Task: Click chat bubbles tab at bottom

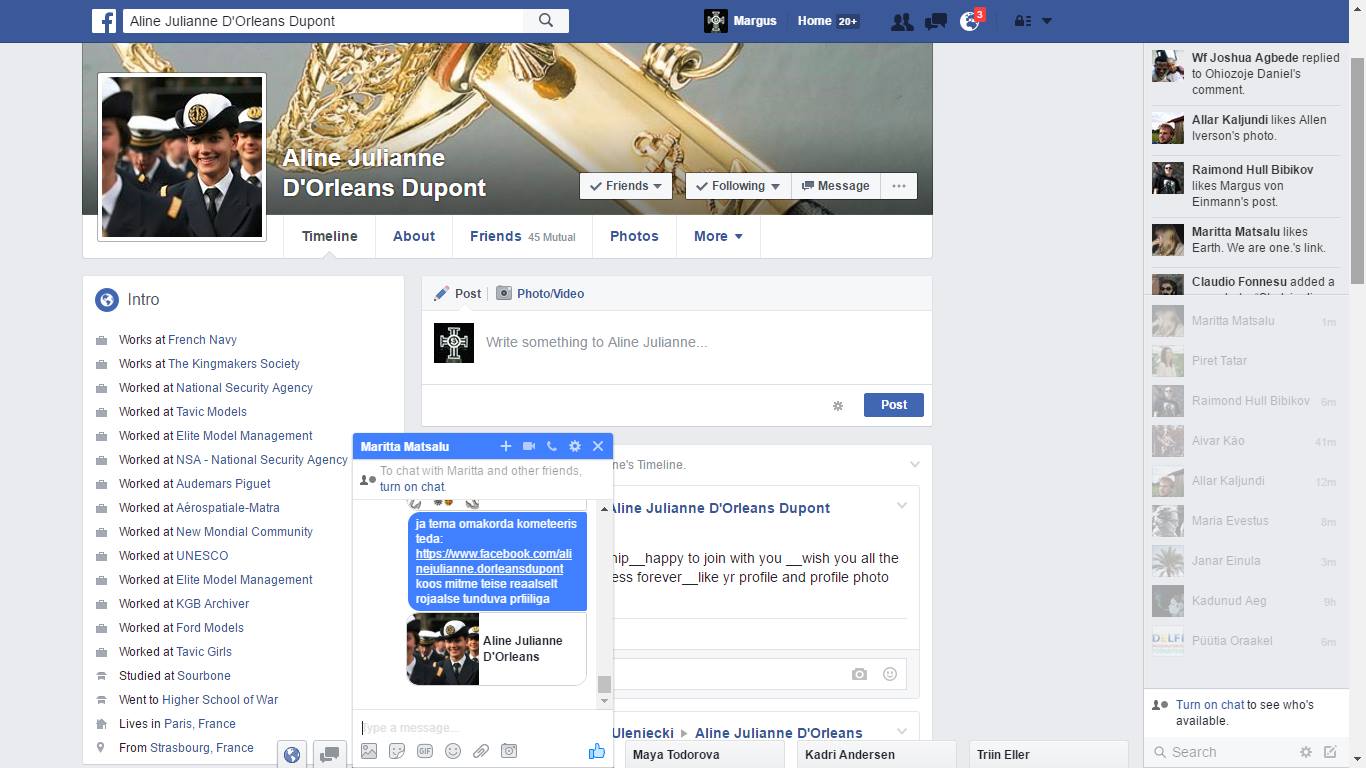Action: [328, 755]
